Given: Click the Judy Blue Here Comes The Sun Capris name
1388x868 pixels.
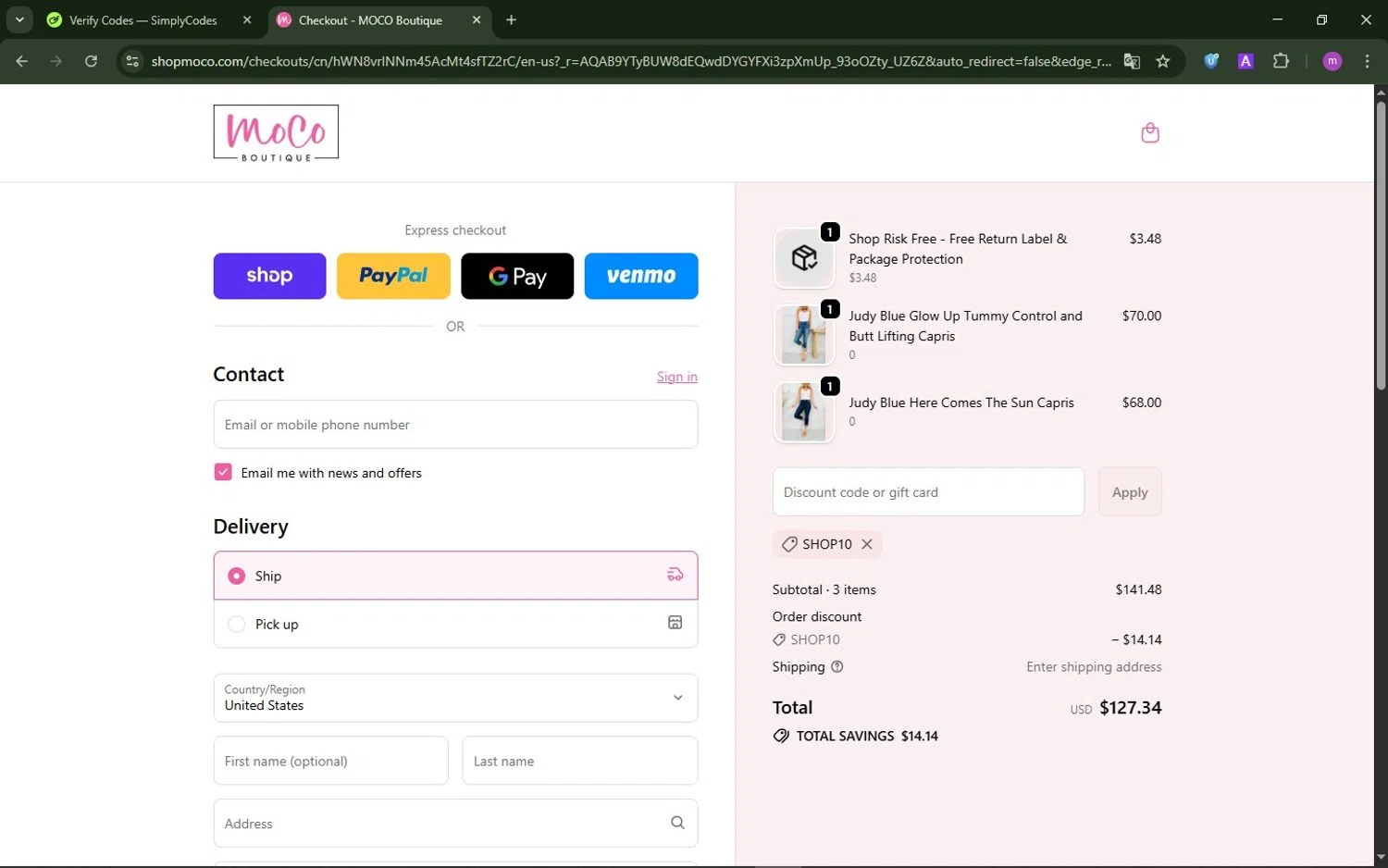Looking at the screenshot, I should 961,403.
